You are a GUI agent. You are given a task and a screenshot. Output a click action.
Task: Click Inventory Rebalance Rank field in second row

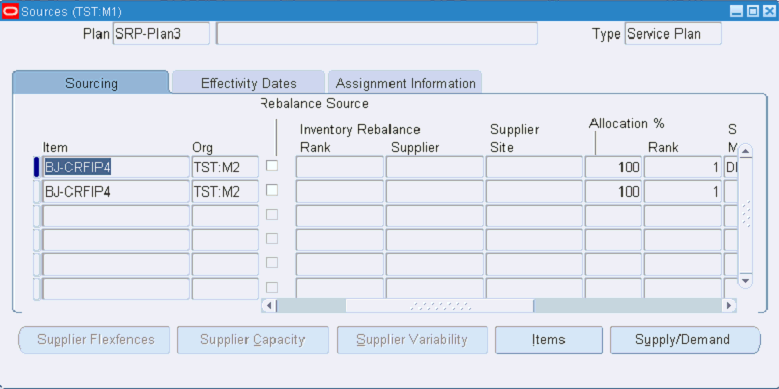pyautogui.click(x=340, y=191)
